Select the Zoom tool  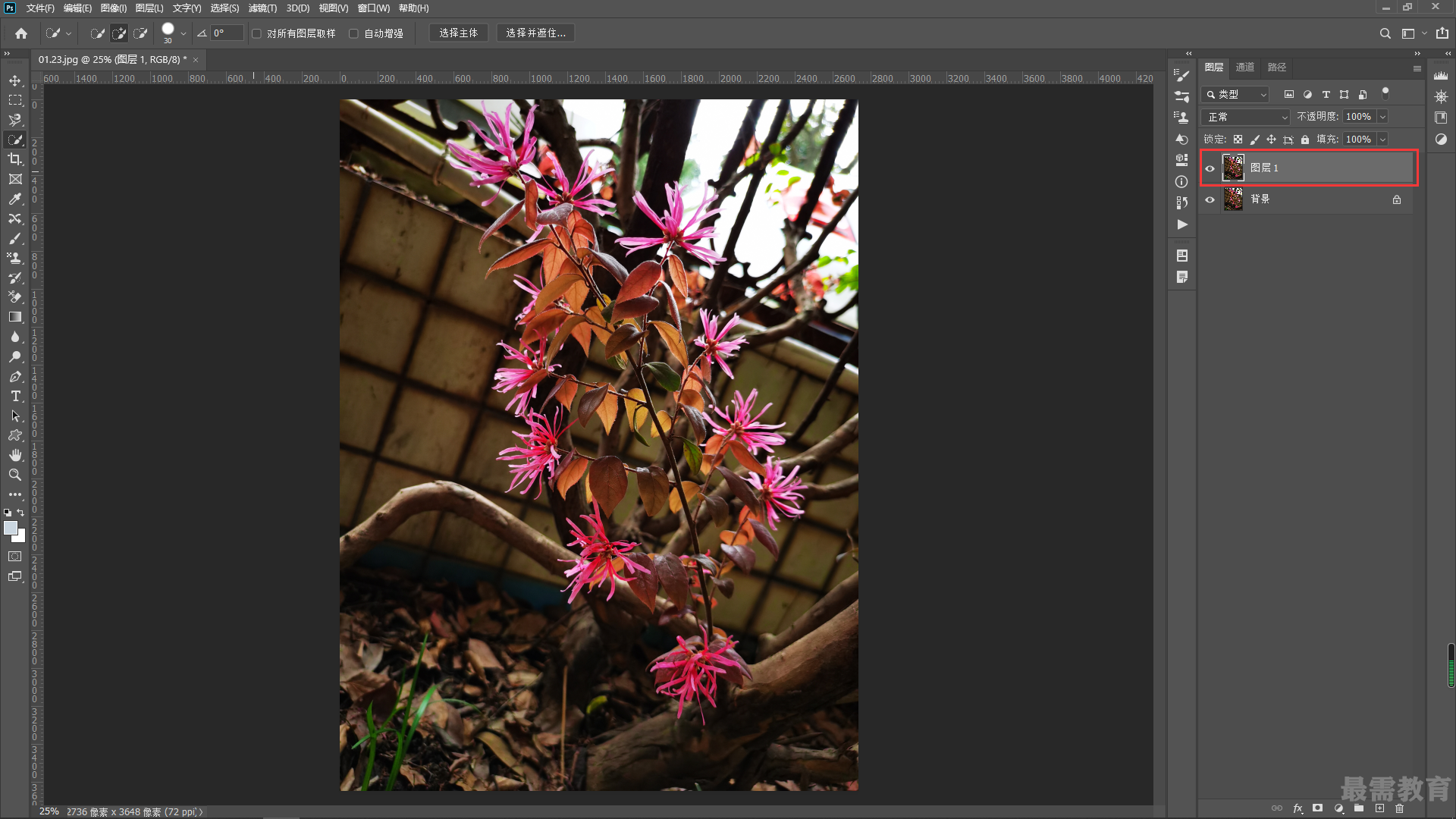click(15, 475)
